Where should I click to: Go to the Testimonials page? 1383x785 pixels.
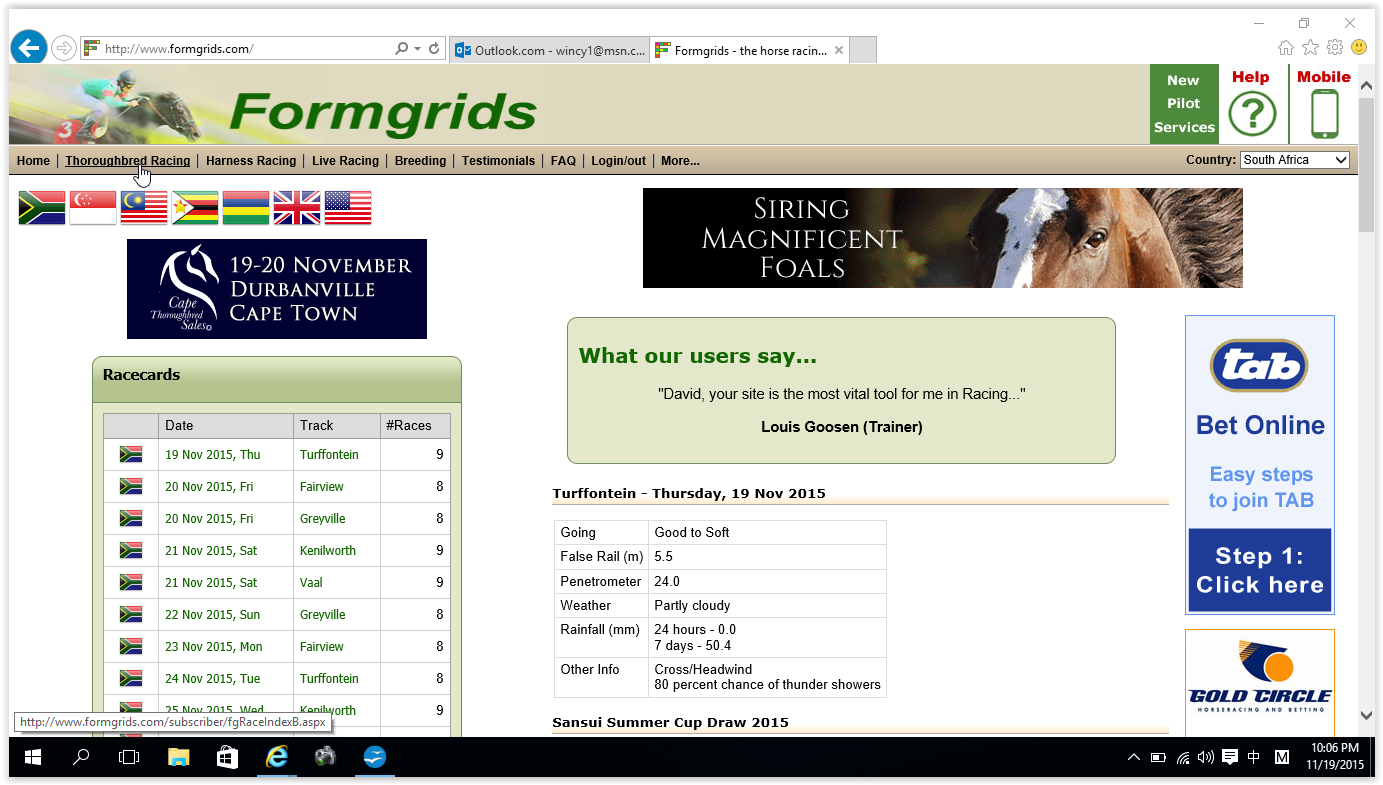pyautogui.click(x=498, y=161)
